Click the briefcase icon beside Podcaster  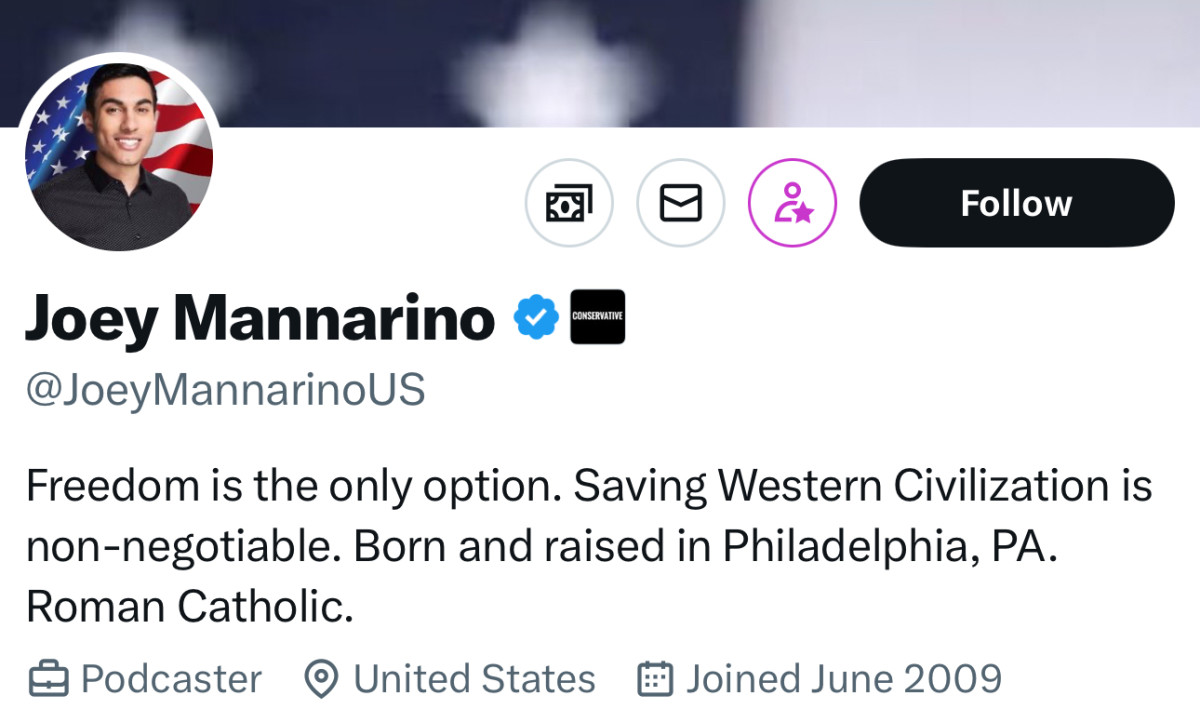pos(48,680)
